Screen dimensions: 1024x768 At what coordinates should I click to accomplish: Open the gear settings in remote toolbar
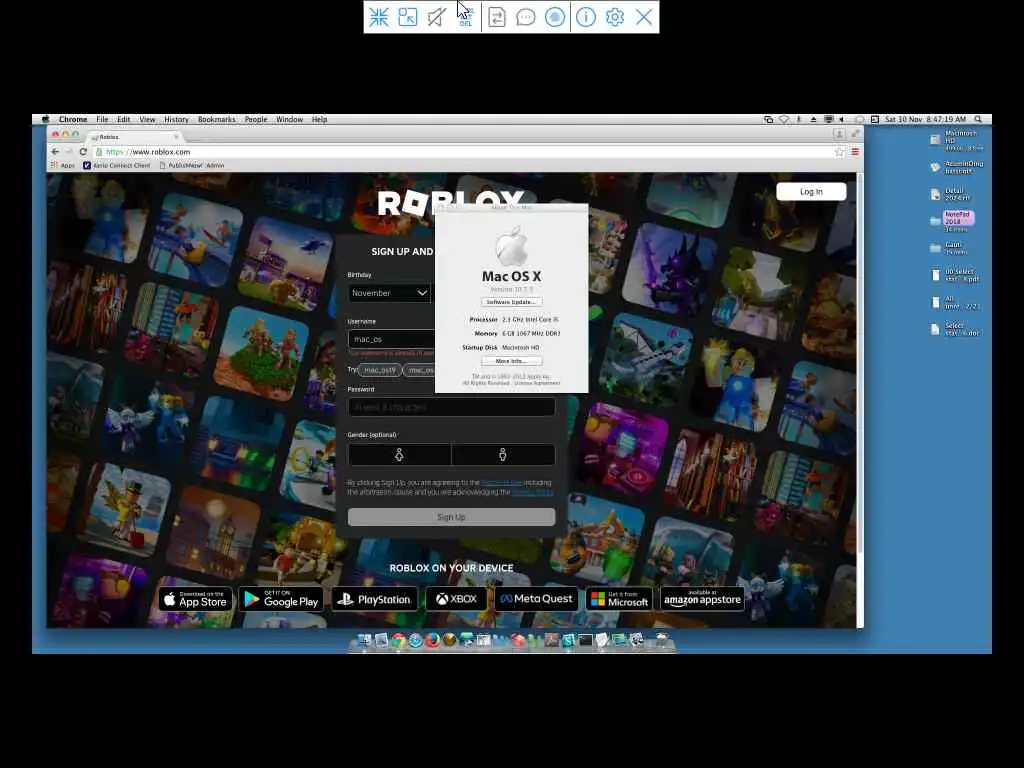pos(615,17)
